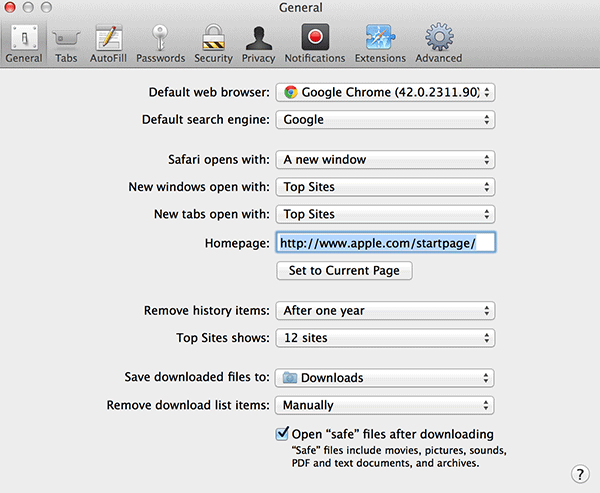Open the Tabs preferences pane

tap(66, 42)
